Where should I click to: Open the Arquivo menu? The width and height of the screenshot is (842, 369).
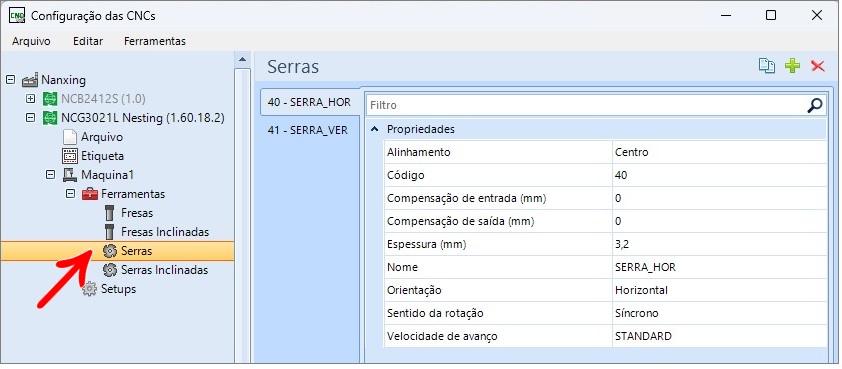(x=31, y=41)
